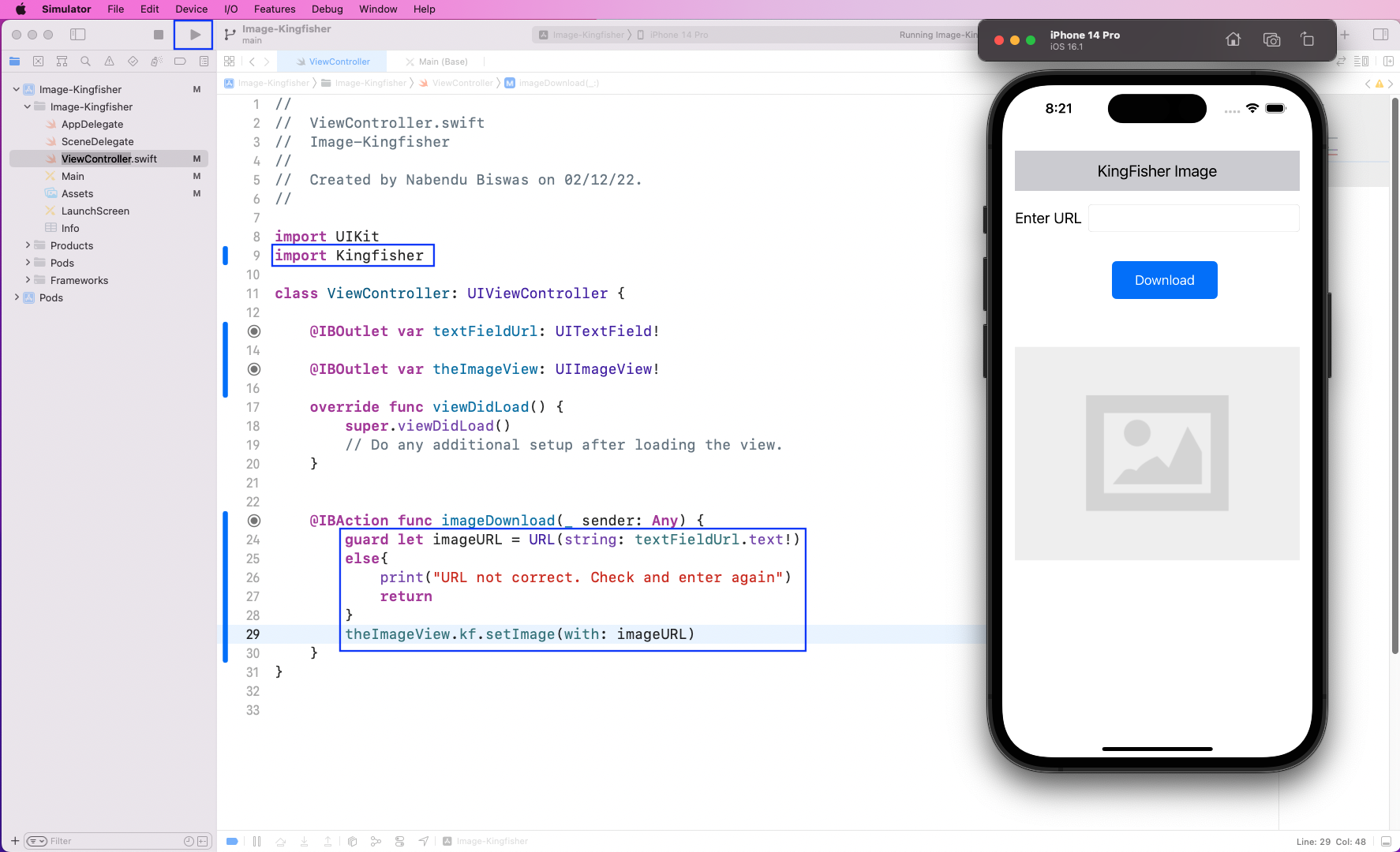Open the filter options dropdown
Screen dimensions: 1400x852
click(37, 841)
